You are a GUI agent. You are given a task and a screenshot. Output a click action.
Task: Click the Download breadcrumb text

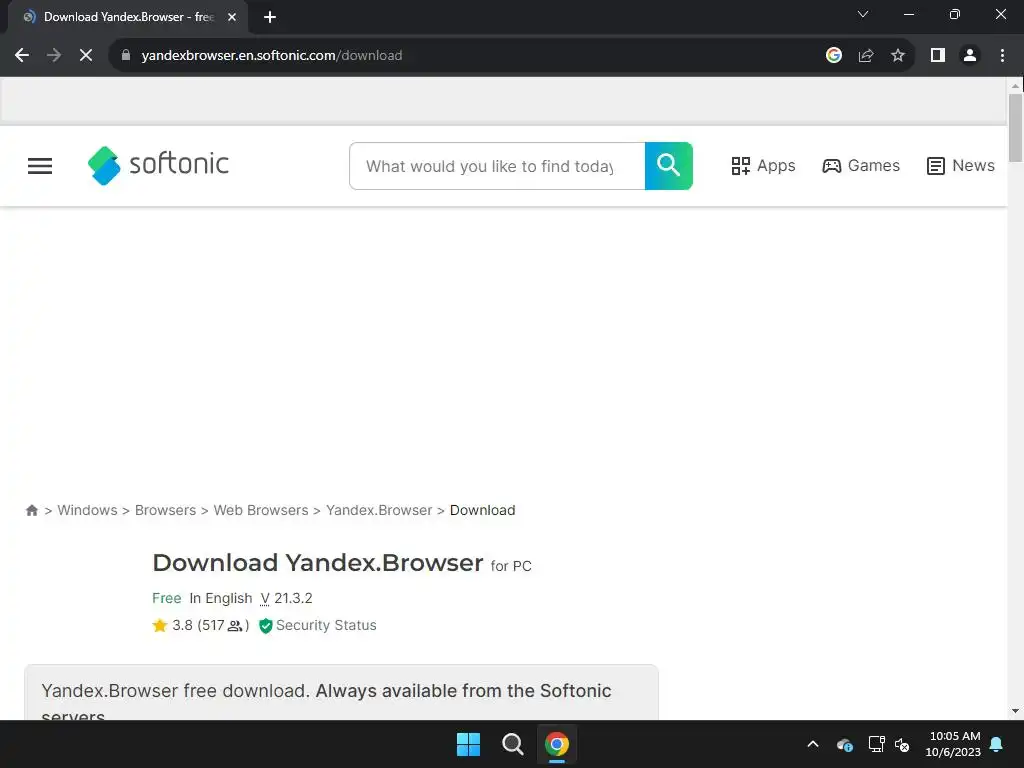483,510
